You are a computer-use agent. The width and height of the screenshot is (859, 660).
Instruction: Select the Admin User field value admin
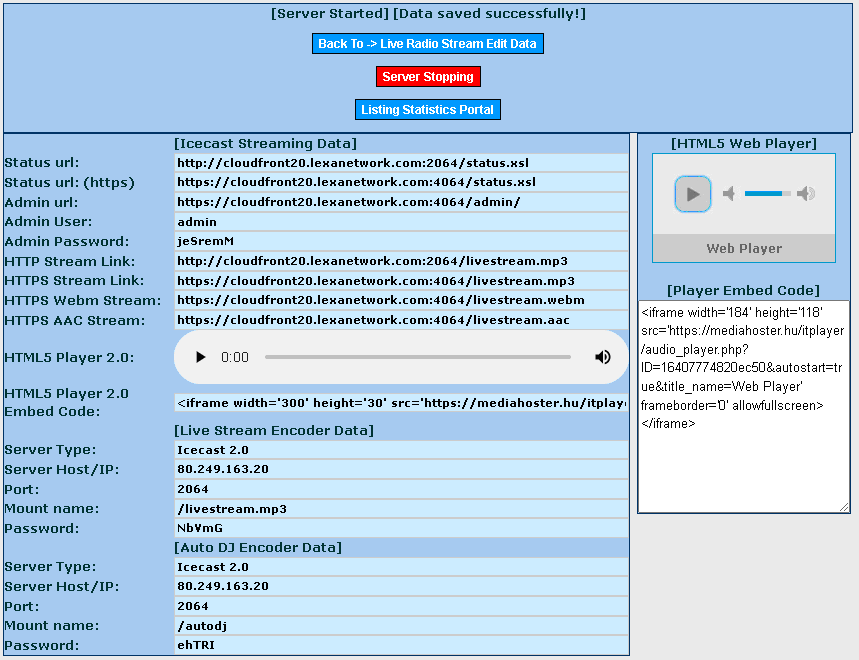pyautogui.click(x=401, y=222)
